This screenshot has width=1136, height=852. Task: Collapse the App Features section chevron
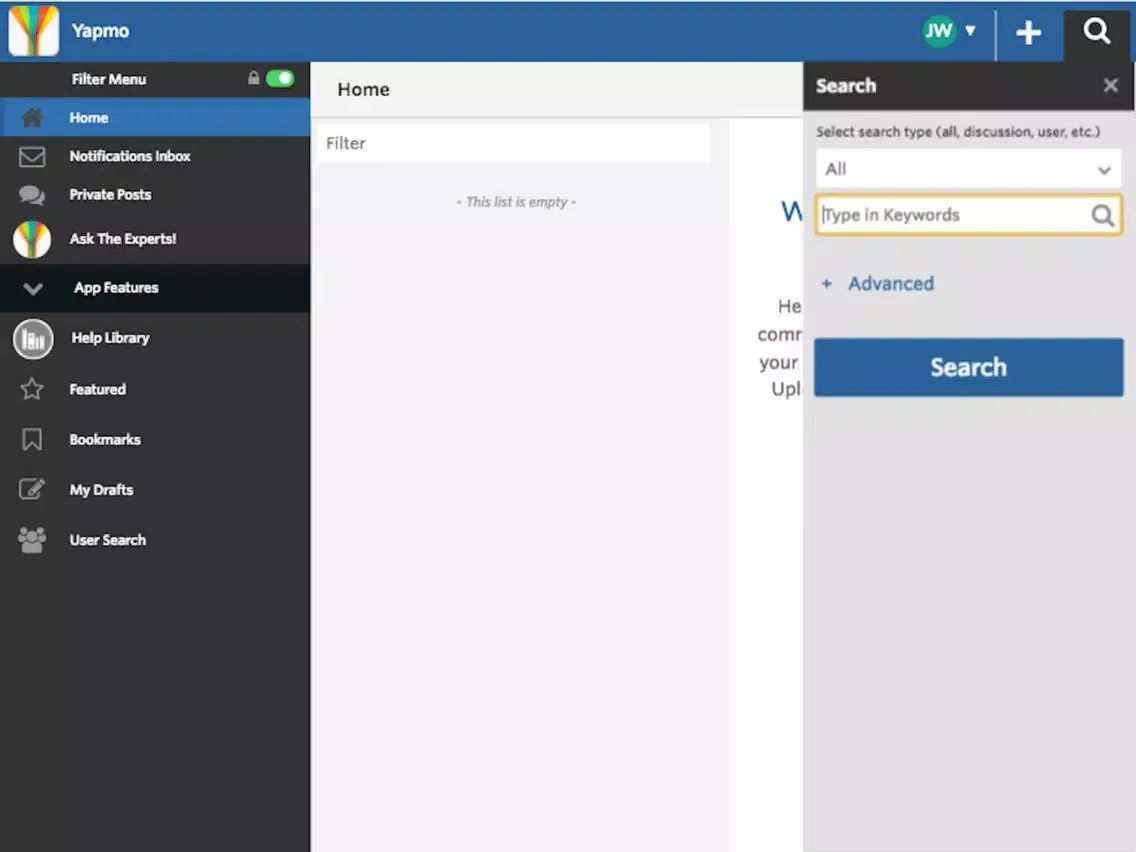33,288
